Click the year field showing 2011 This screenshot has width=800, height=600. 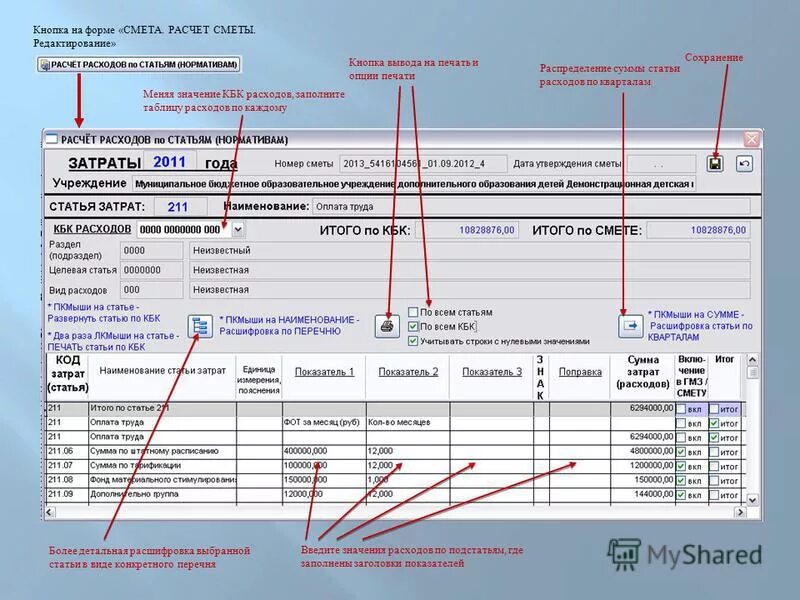point(169,162)
